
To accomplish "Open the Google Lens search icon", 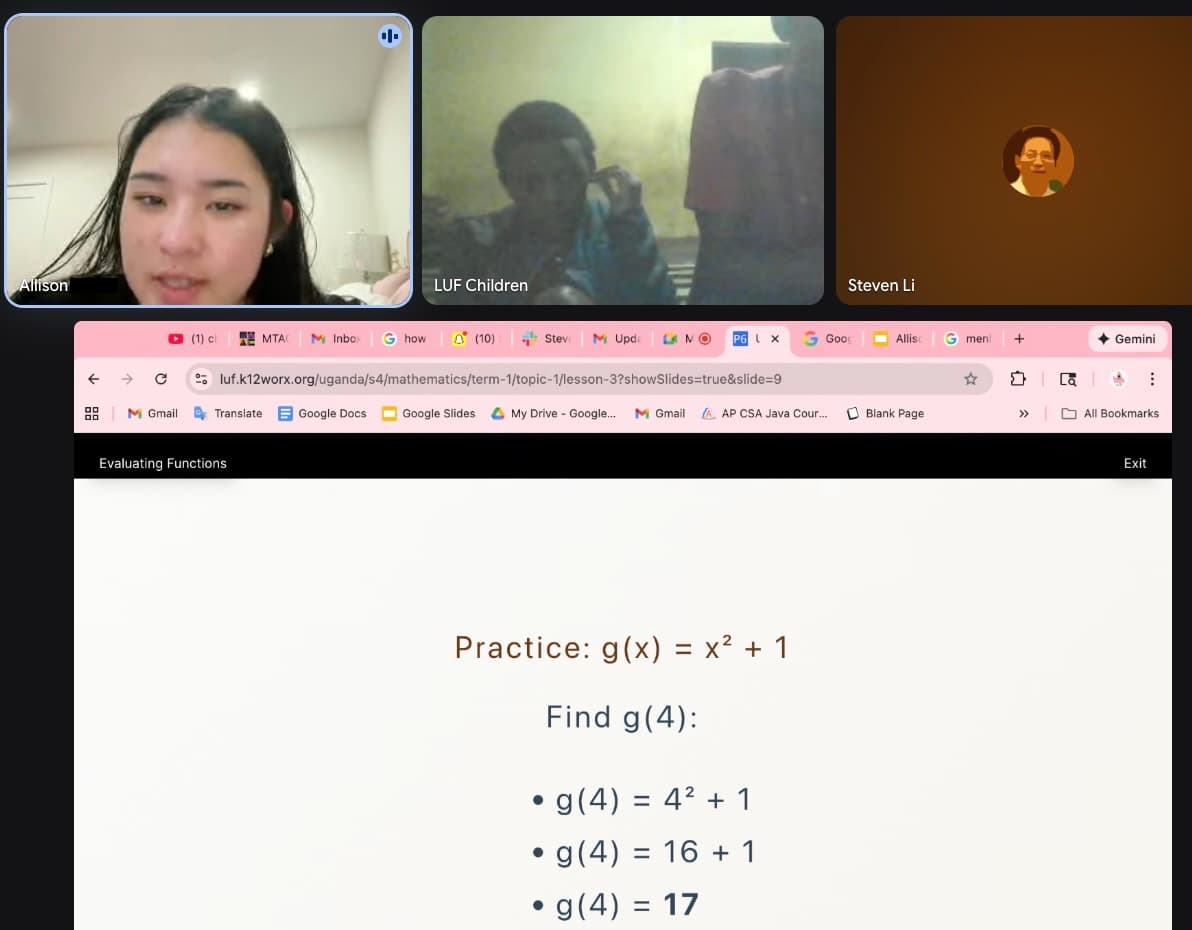I will pyautogui.click(x=1068, y=379).
